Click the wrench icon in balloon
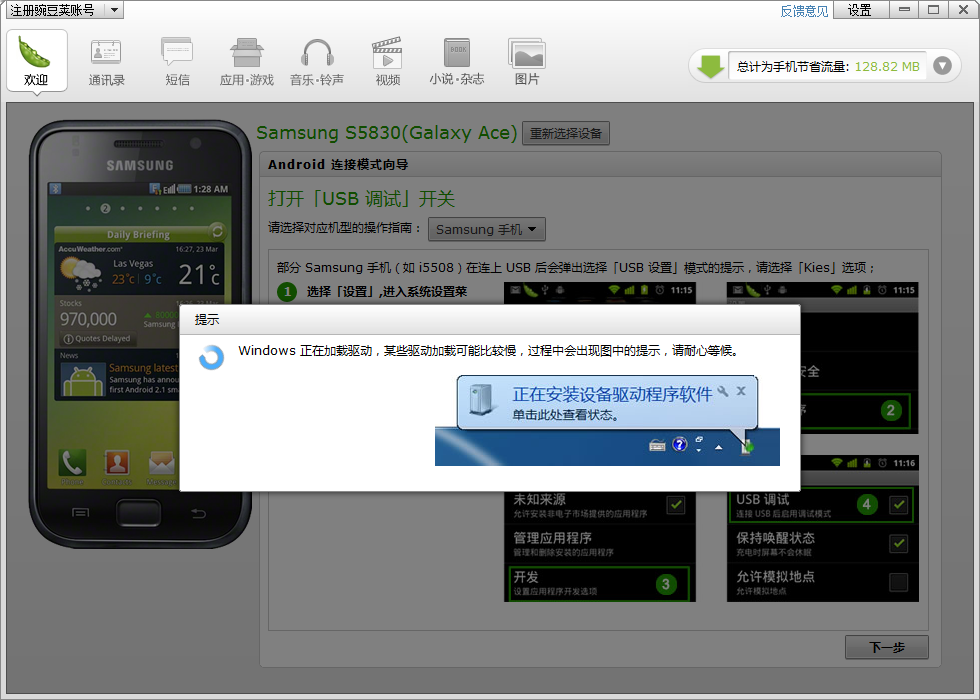 [x=723, y=391]
